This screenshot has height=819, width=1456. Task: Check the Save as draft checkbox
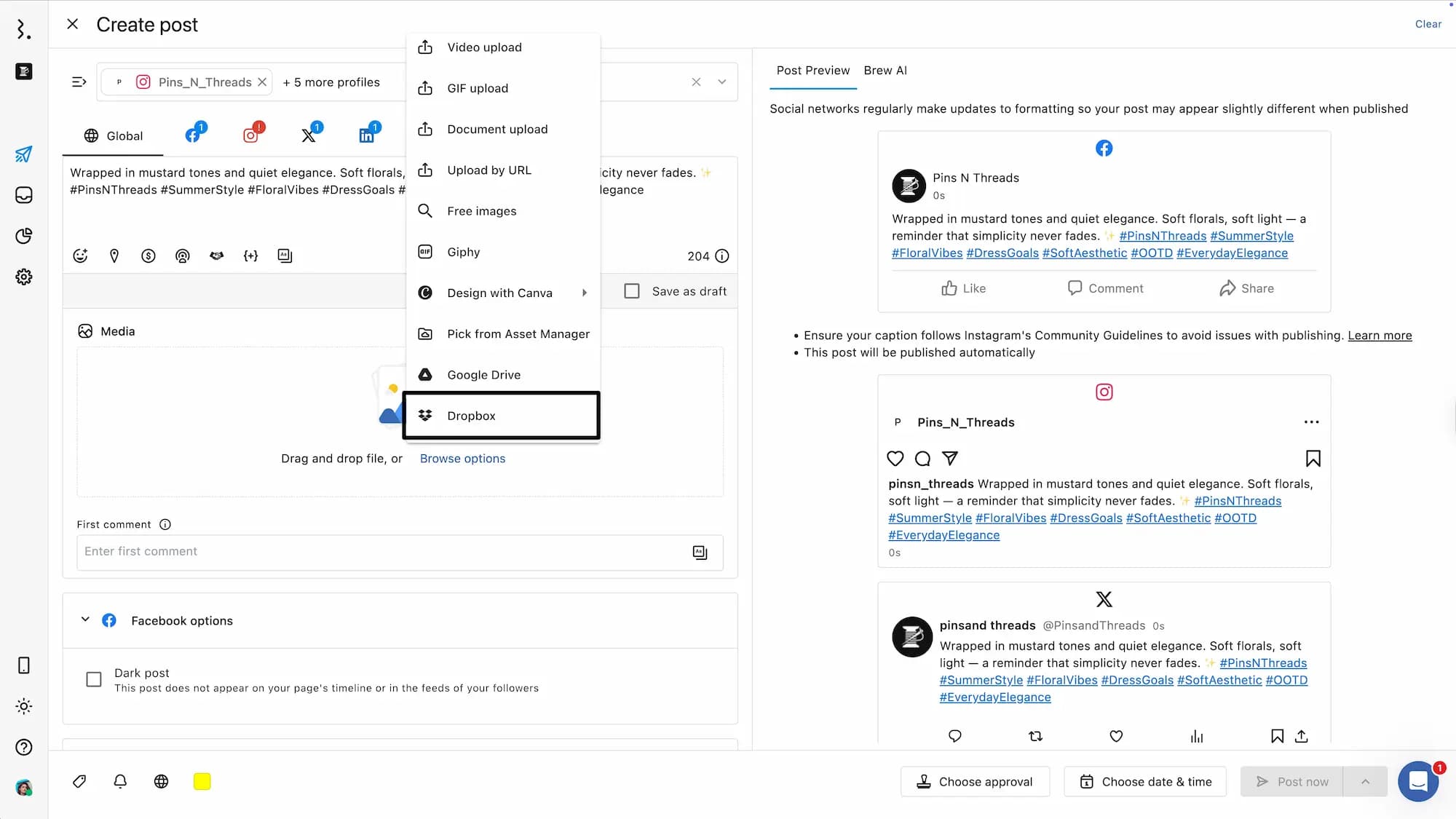632,291
